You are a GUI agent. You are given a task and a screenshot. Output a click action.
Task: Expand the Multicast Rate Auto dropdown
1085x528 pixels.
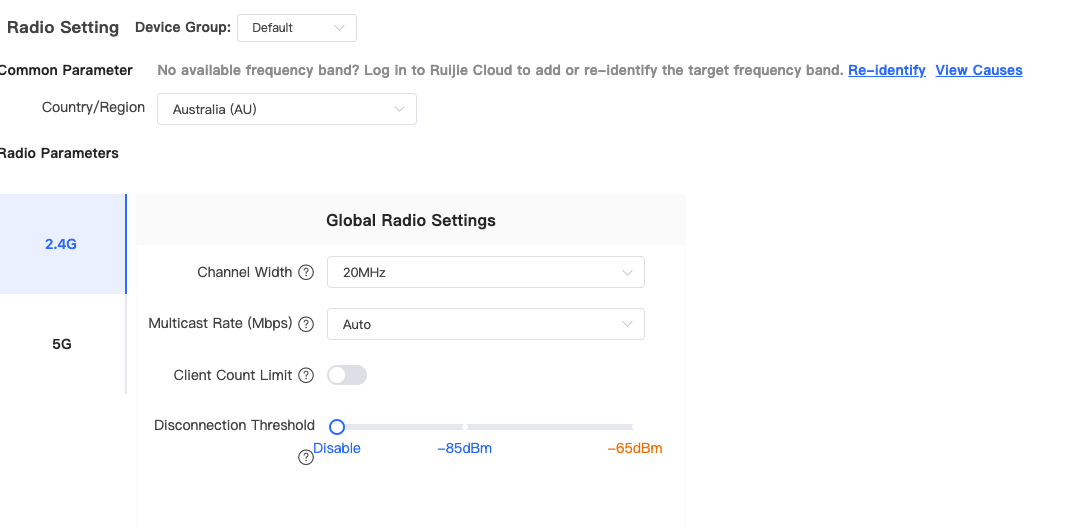pyautogui.click(x=486, y=324)
